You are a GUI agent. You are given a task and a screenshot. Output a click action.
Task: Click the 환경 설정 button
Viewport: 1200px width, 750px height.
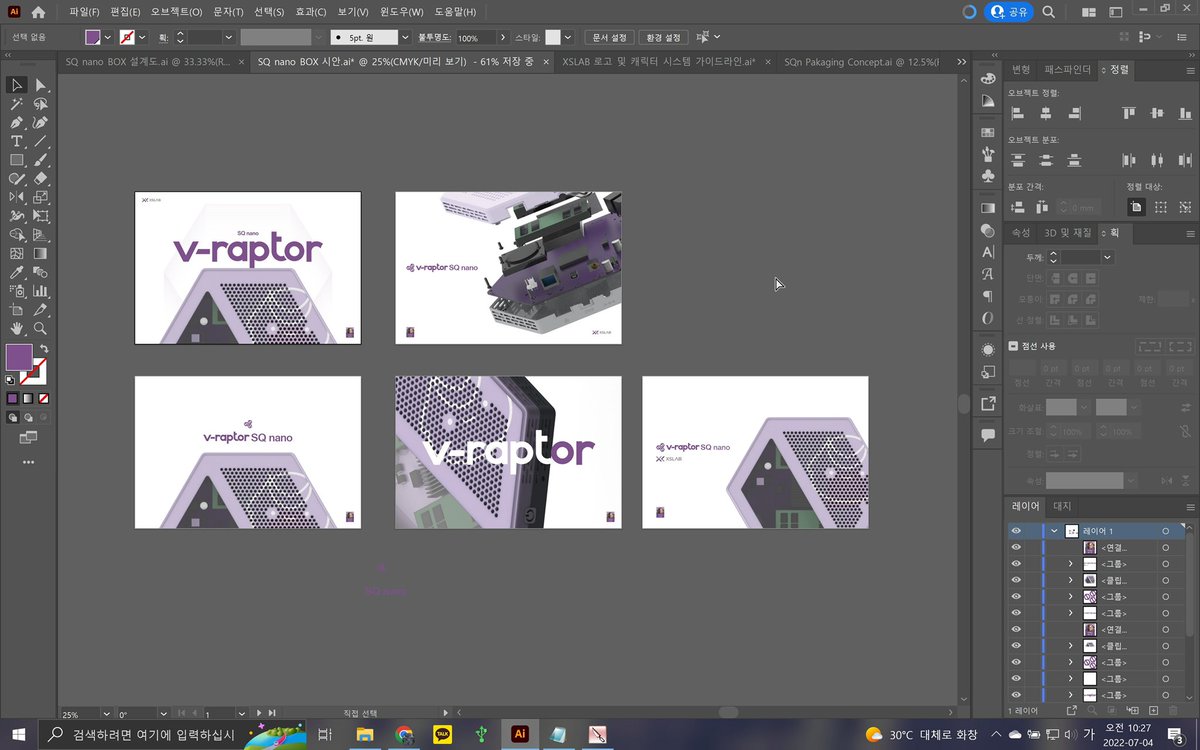tap(663, 37)
